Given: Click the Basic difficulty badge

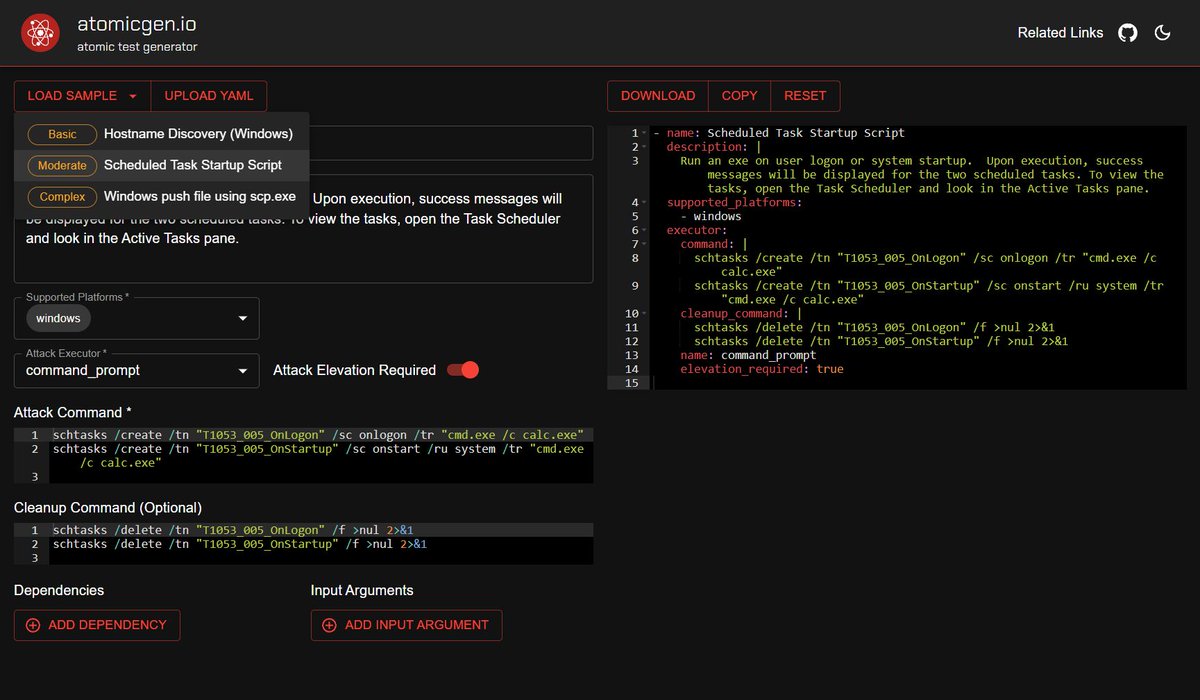Looking at the screenshot, I should click(x=62, y=134).
